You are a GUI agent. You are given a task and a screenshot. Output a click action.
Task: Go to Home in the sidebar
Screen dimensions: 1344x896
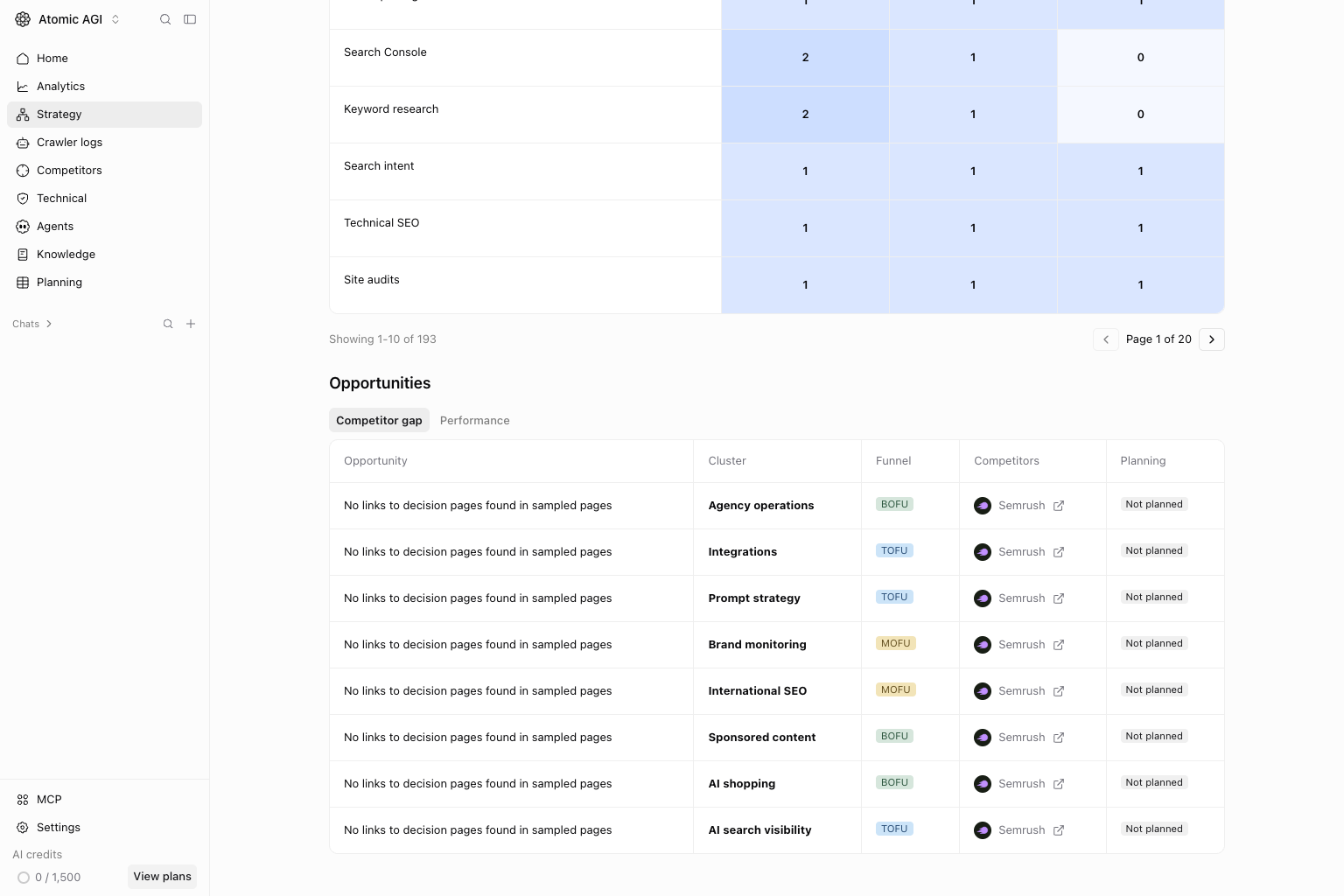pyautogui.click(x=104, y=59)
